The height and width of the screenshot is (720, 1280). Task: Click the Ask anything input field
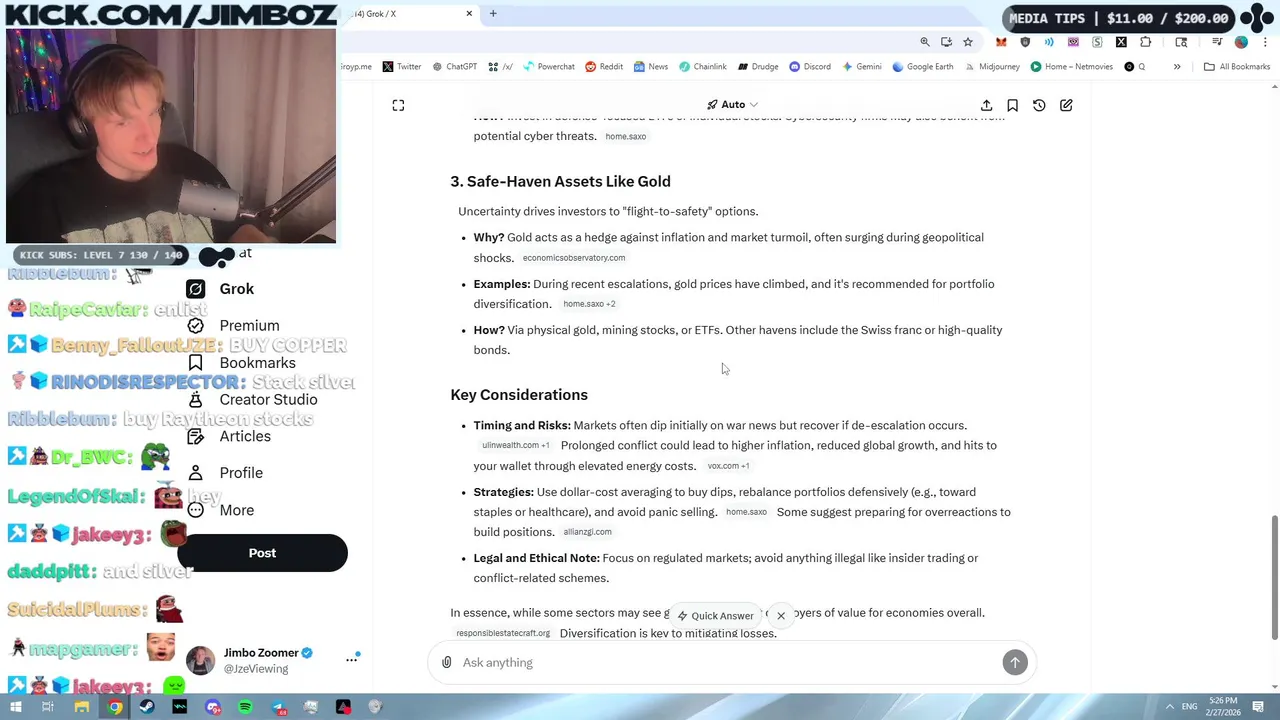(727, 662)
